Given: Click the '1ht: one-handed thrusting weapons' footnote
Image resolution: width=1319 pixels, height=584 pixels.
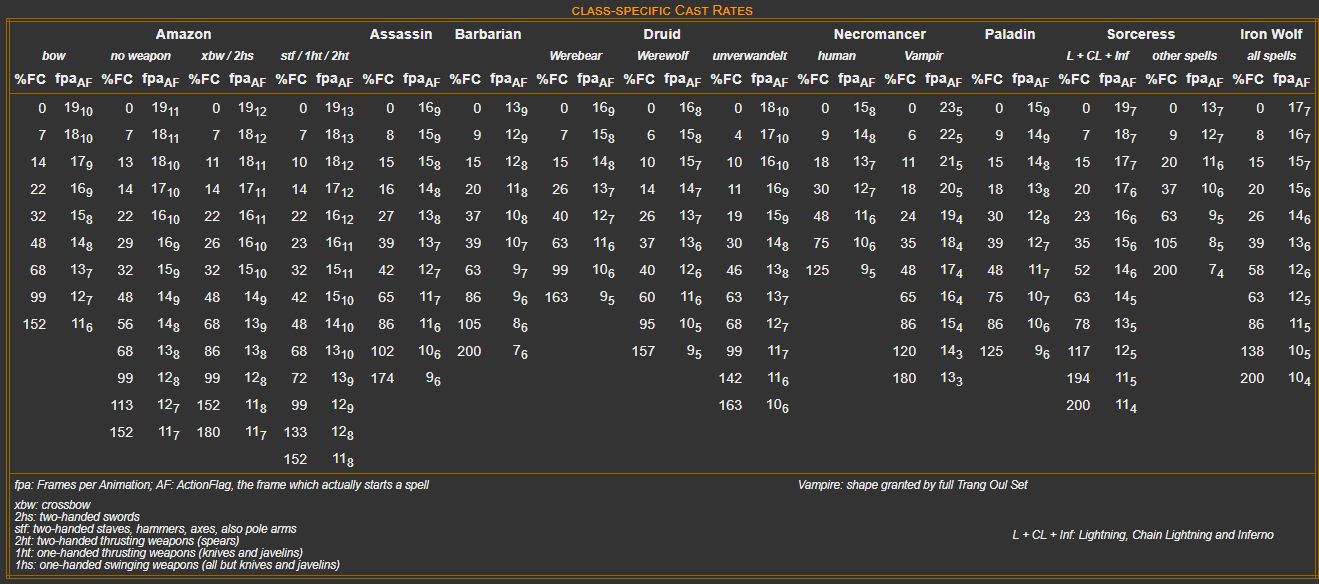Looking at the screenshot, I should (x=158, y=553).
